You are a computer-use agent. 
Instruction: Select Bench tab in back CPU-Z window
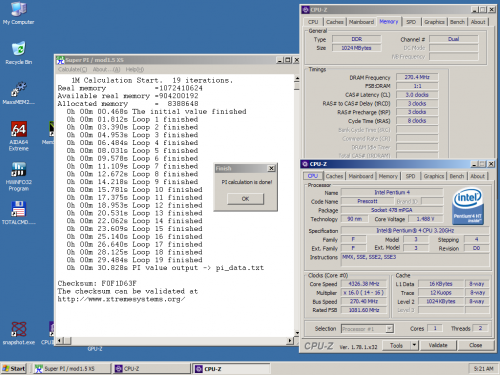tap(457, 22)
